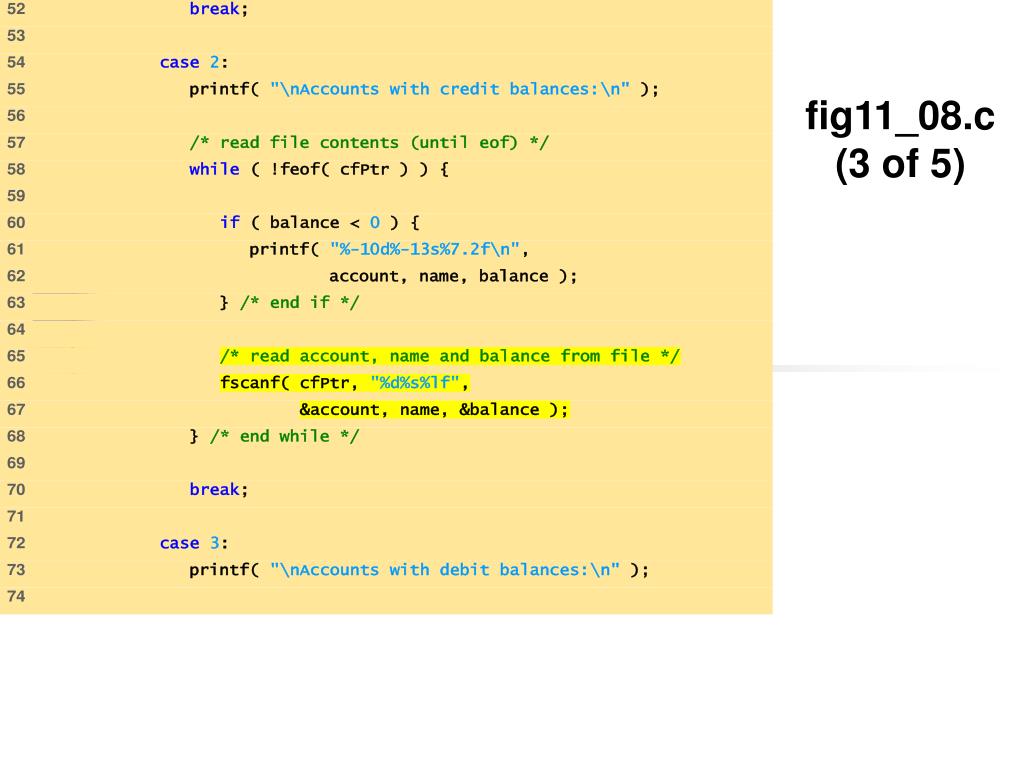1024x768 pixels.
Task: Click line number 54
Action: point(16,62)
